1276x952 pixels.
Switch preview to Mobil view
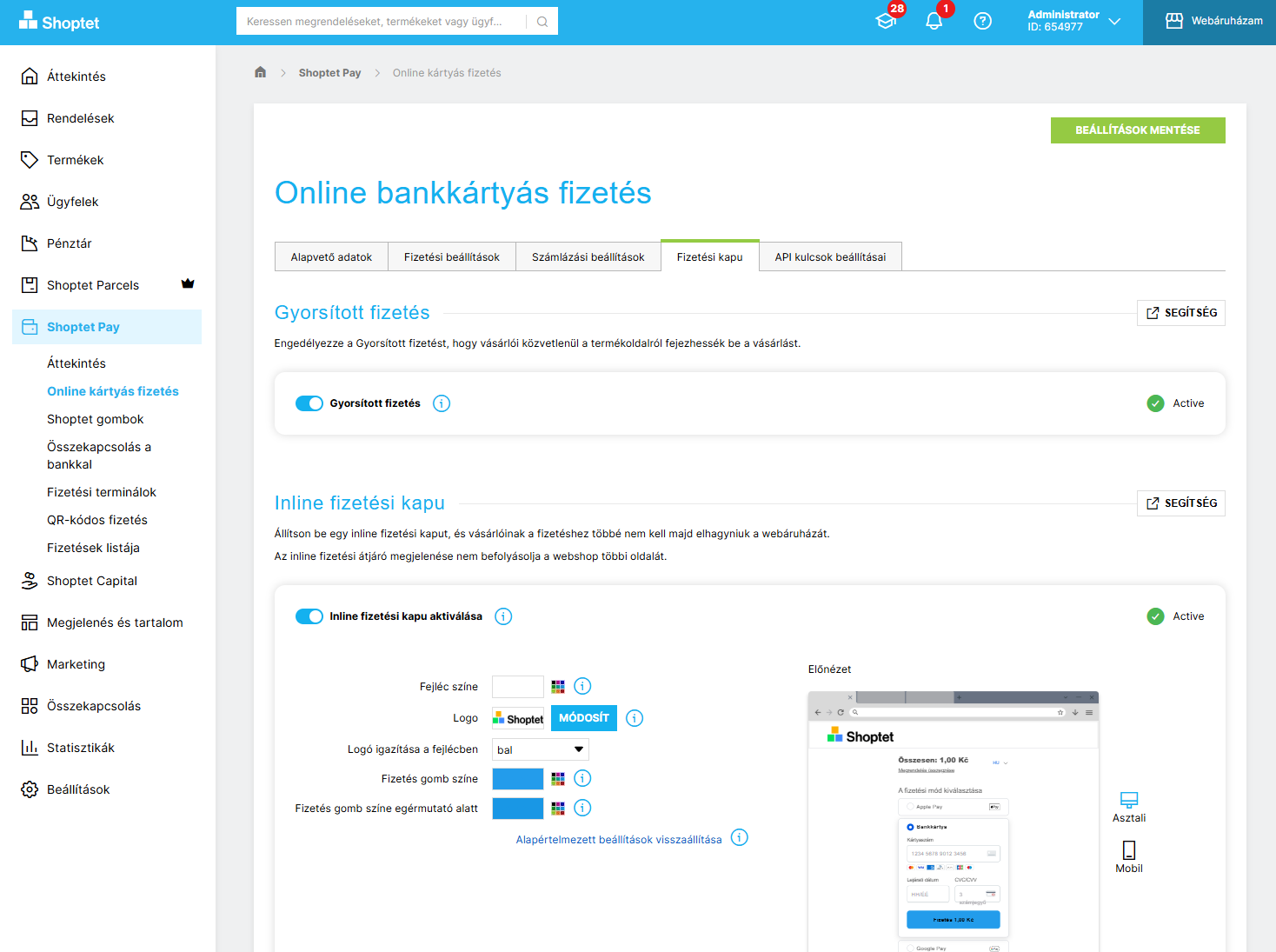[x=1129, y=857]
